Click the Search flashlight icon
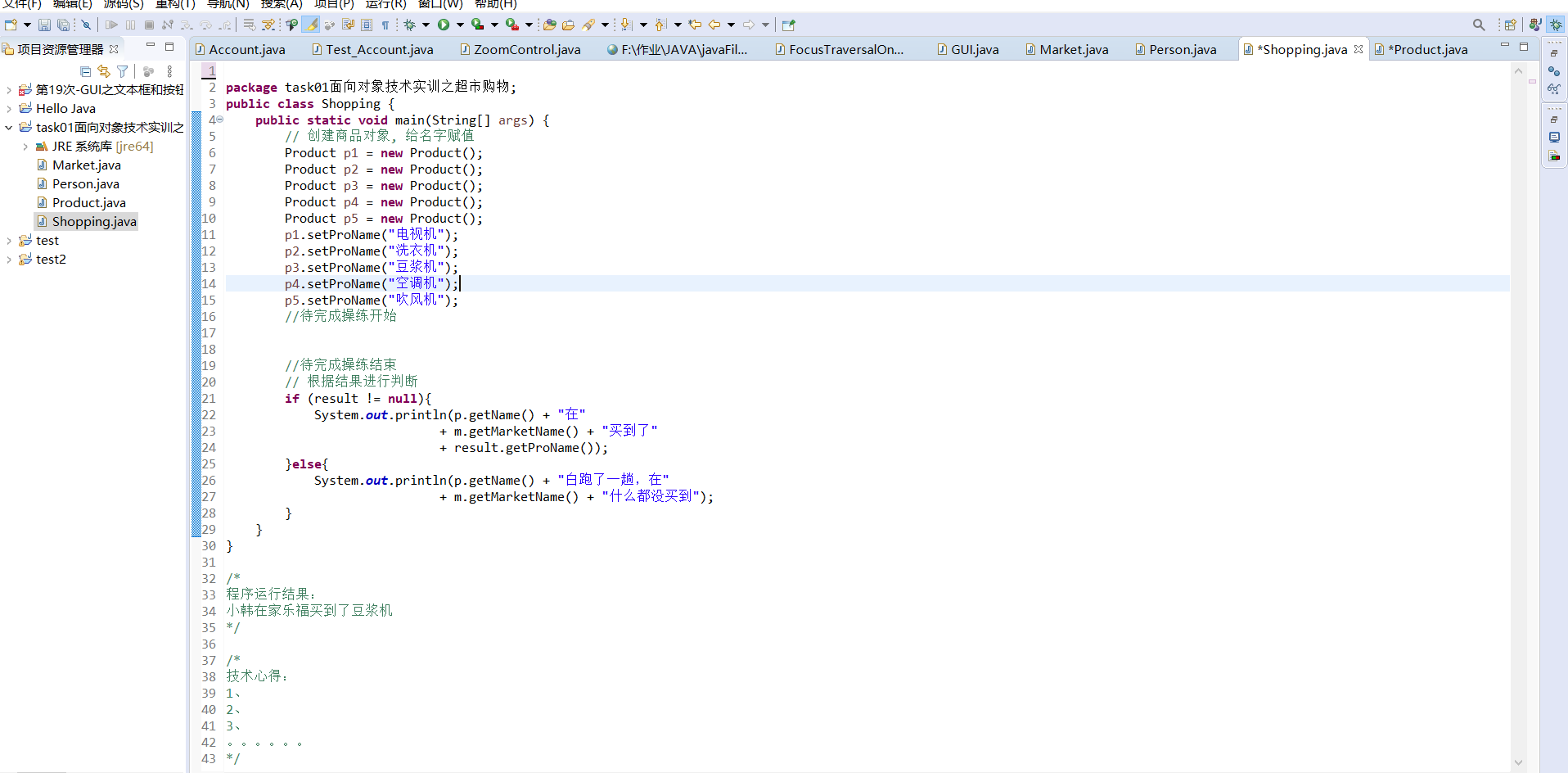 click(589, 25)
